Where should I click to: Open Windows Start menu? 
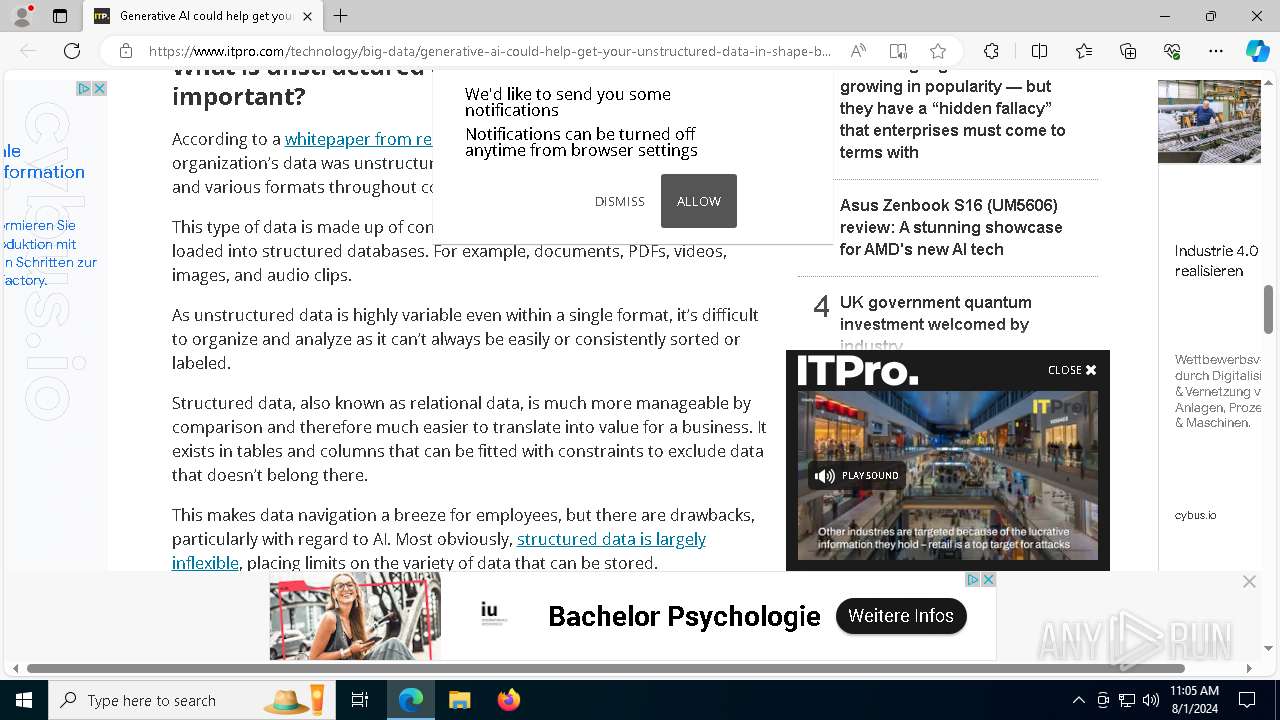(x=24, y=700)
